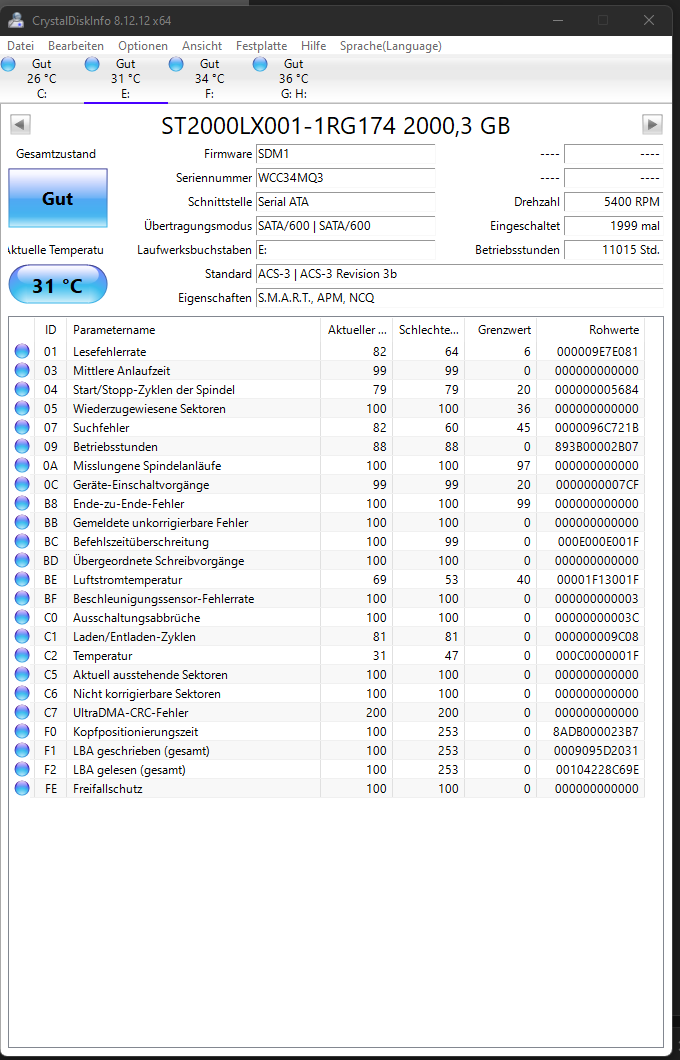
Task: Click the 31 °C temperature indicator
Action: pos(57,285)
